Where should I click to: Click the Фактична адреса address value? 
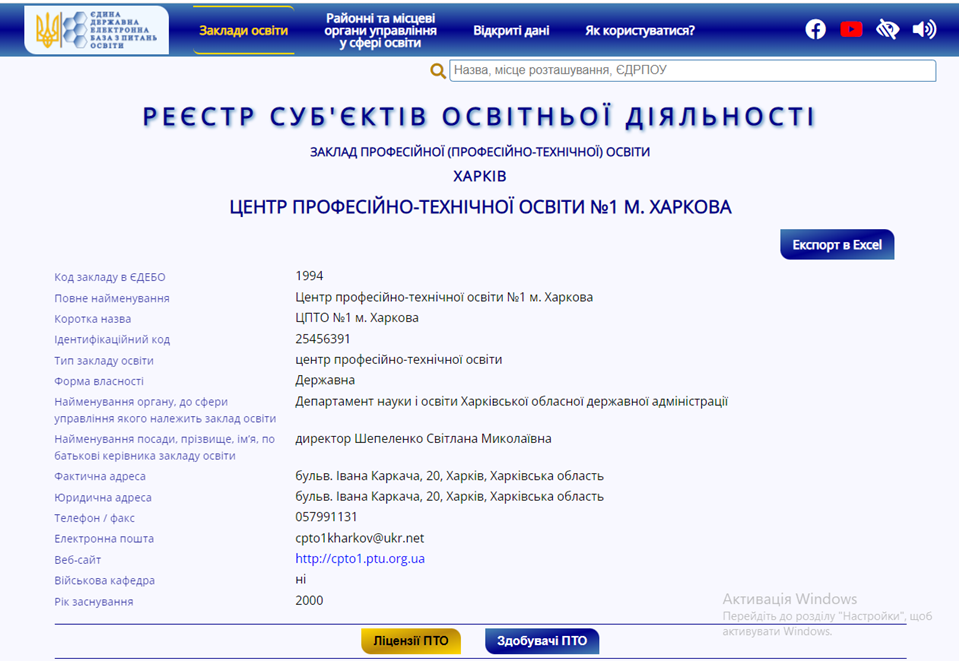[450, 476]
